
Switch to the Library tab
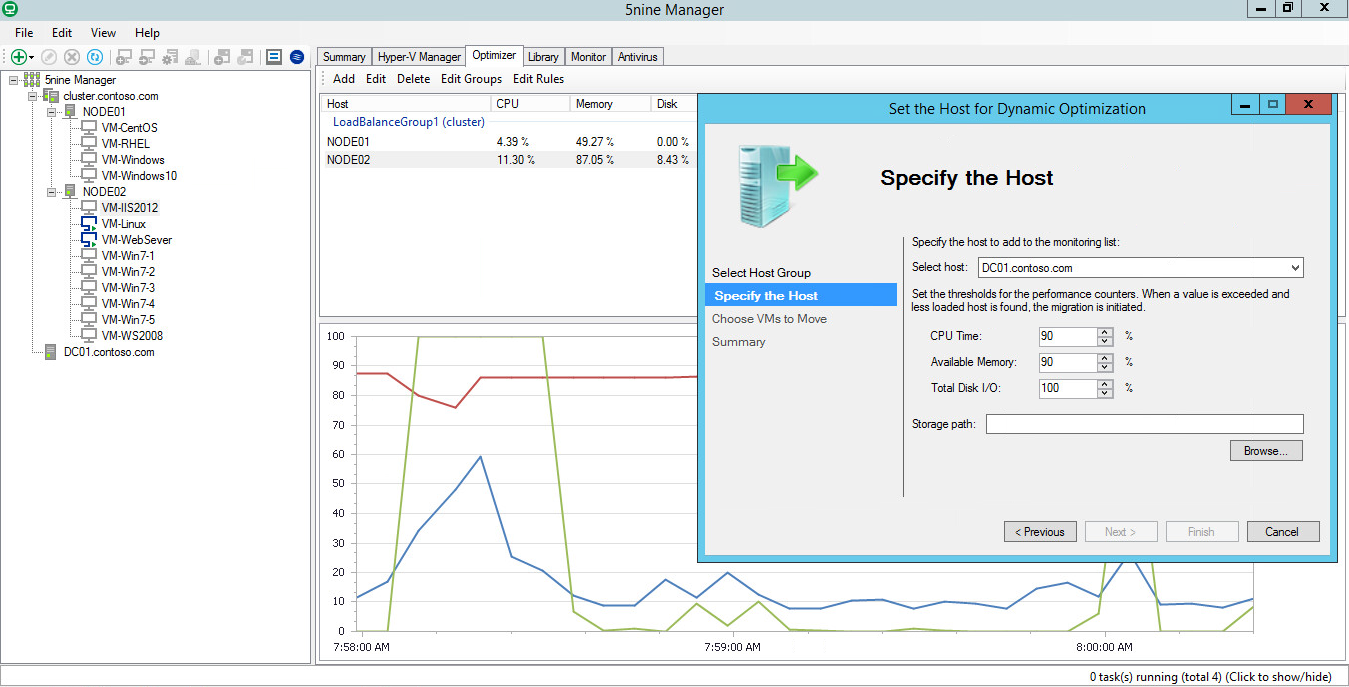[x=543, y=57]
